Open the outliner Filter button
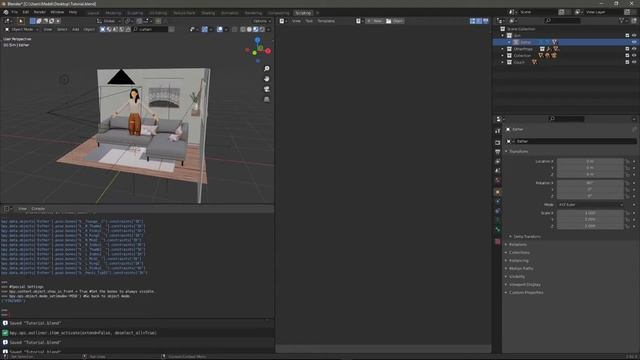This screenshot has width=640, height=360. [622, 20]
